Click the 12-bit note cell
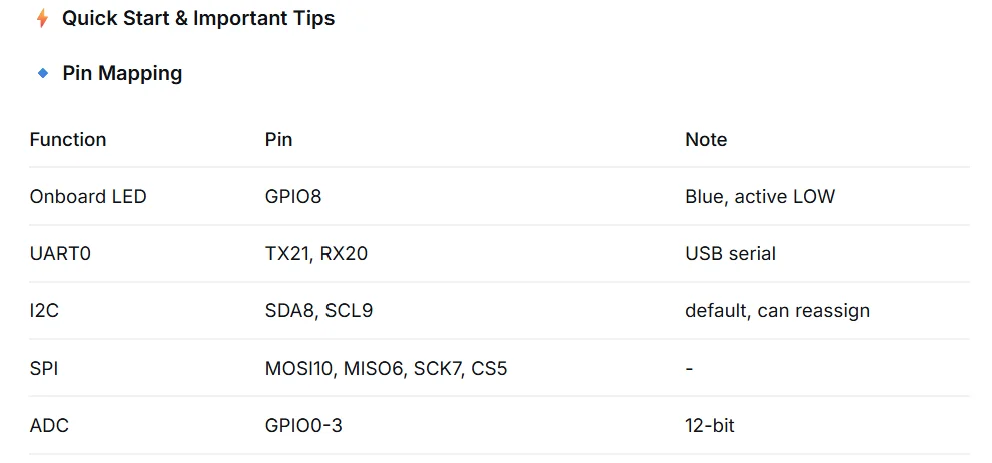 [710, 426]
